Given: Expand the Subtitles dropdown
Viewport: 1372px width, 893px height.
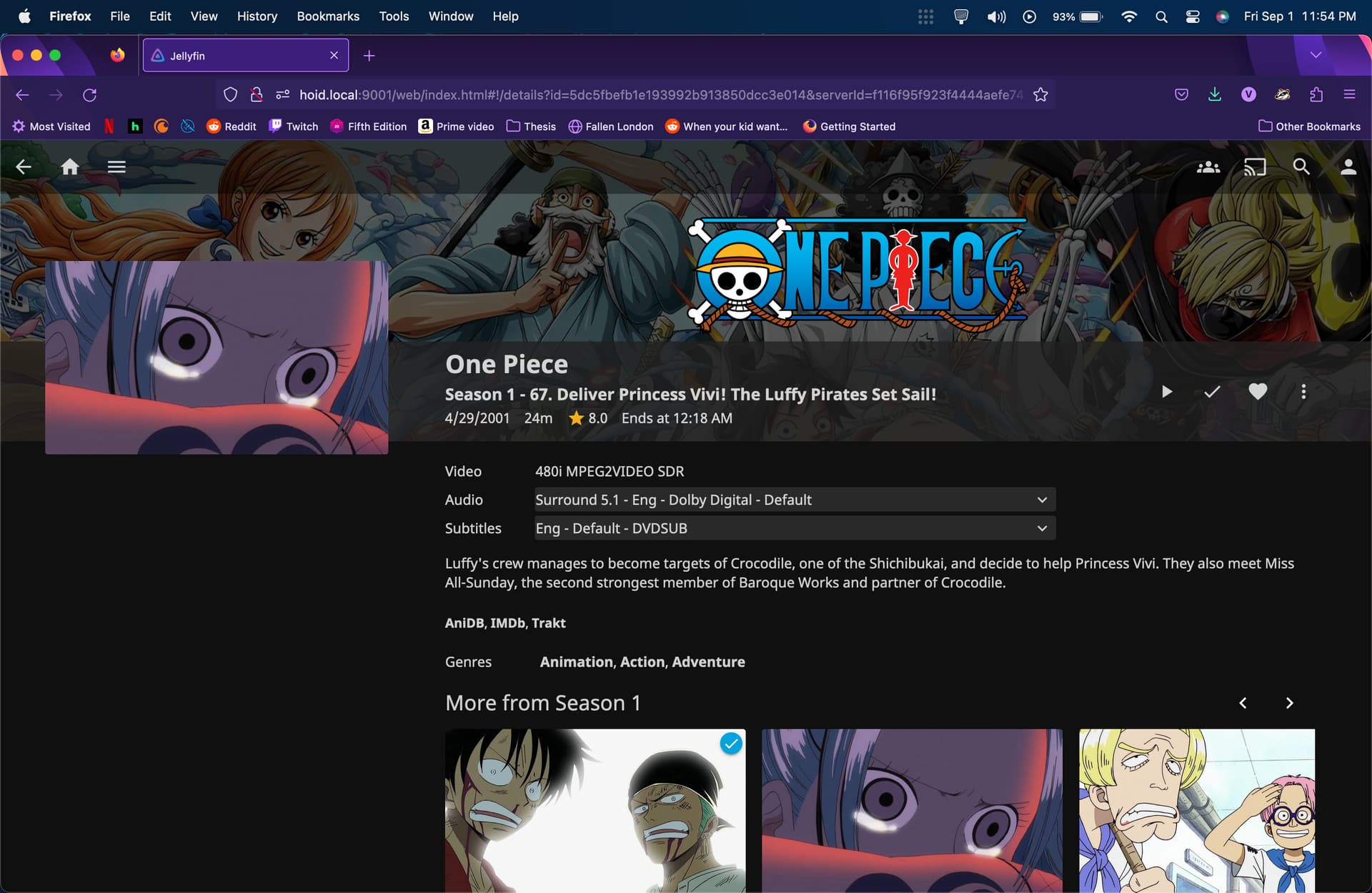Looking at the screenshot, I should [795, 528].
